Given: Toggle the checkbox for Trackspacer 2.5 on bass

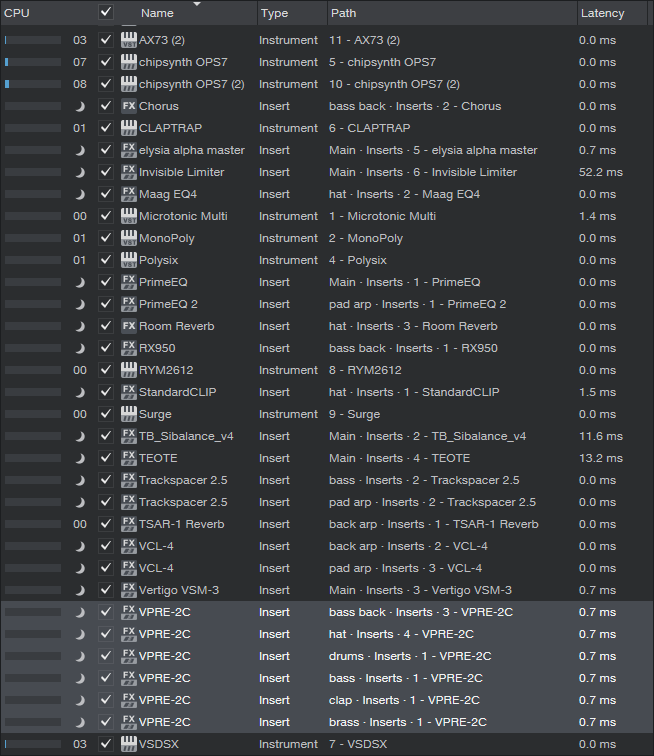Looking at the screenshot, I should pyautogui.click(x=106, y=480).
